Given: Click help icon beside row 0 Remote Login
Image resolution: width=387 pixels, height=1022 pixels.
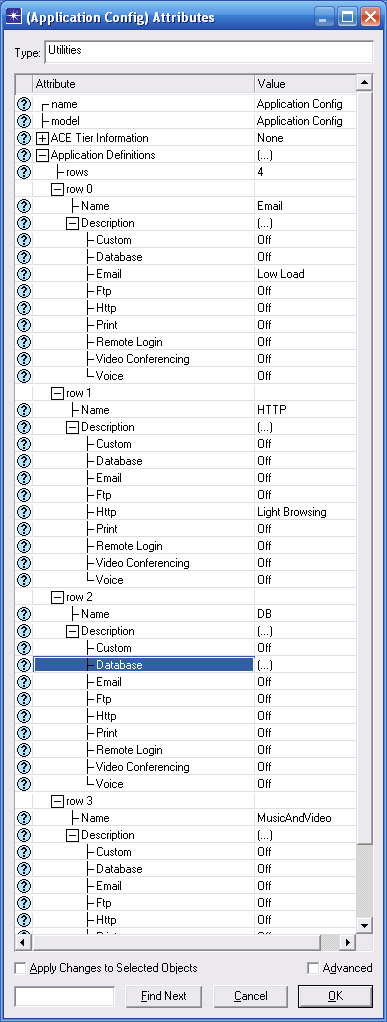Looking at the screenshot, I should [x=23, y=342].
